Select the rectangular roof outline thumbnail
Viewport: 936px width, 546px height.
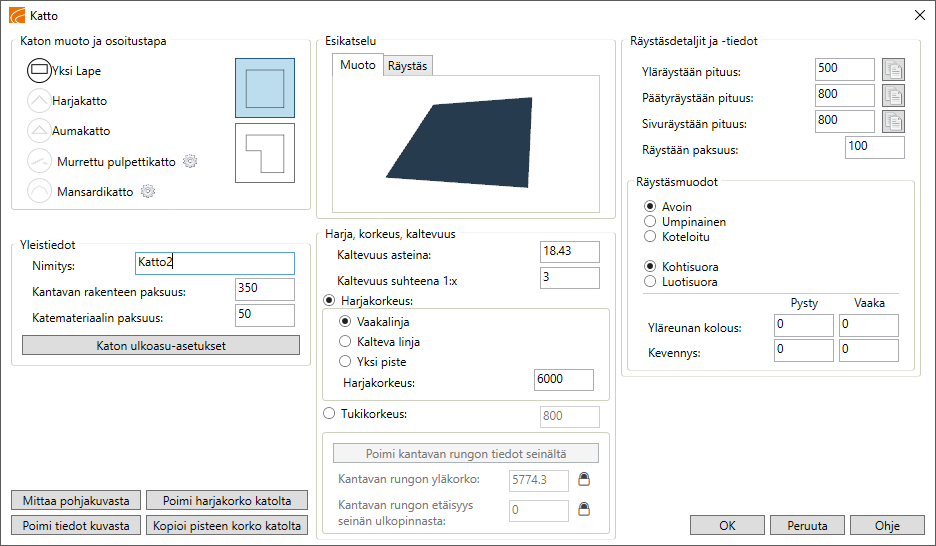pyautogui.click(x=265, y=88)
